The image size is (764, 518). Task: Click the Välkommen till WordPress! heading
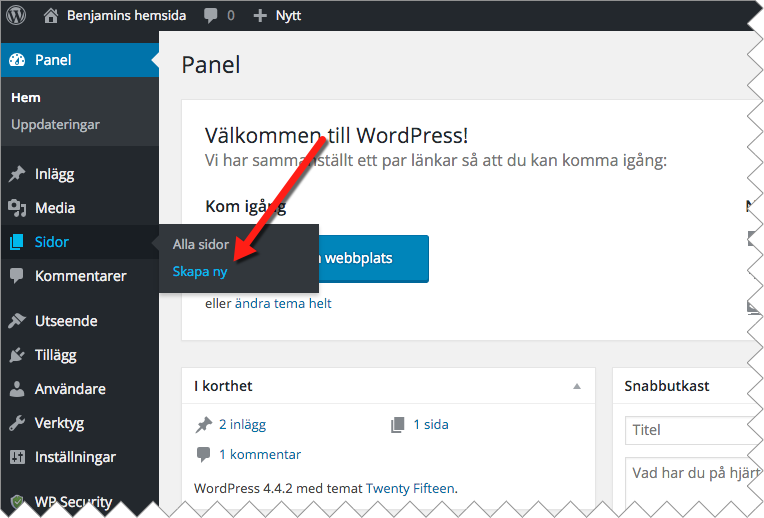(x=337, y=135)
